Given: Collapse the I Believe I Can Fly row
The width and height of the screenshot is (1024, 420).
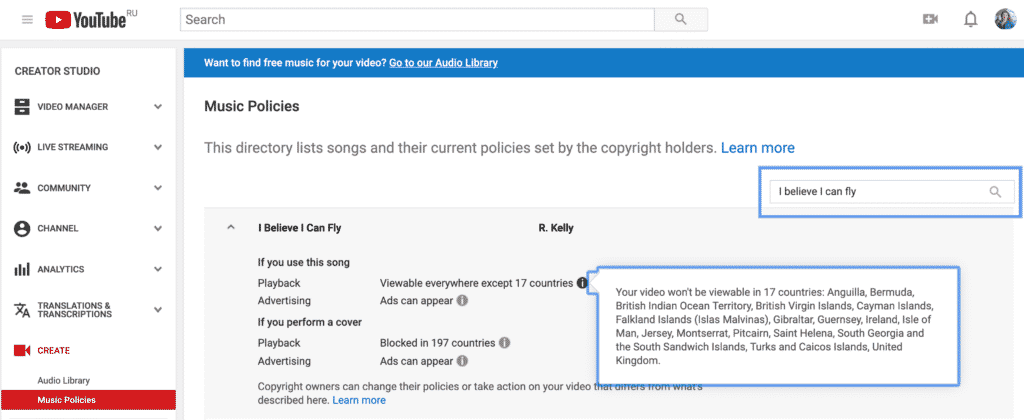Looking at the screenshot, I should [230, 228].
